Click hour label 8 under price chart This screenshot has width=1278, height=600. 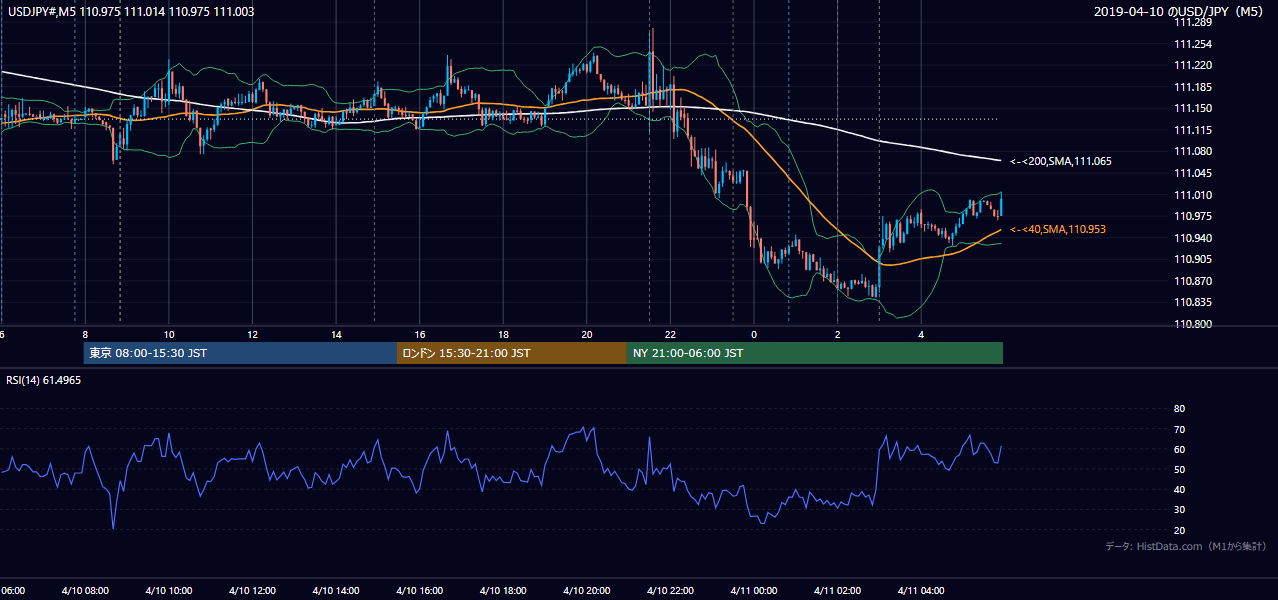pyautogui.click(x=85, y=334)
